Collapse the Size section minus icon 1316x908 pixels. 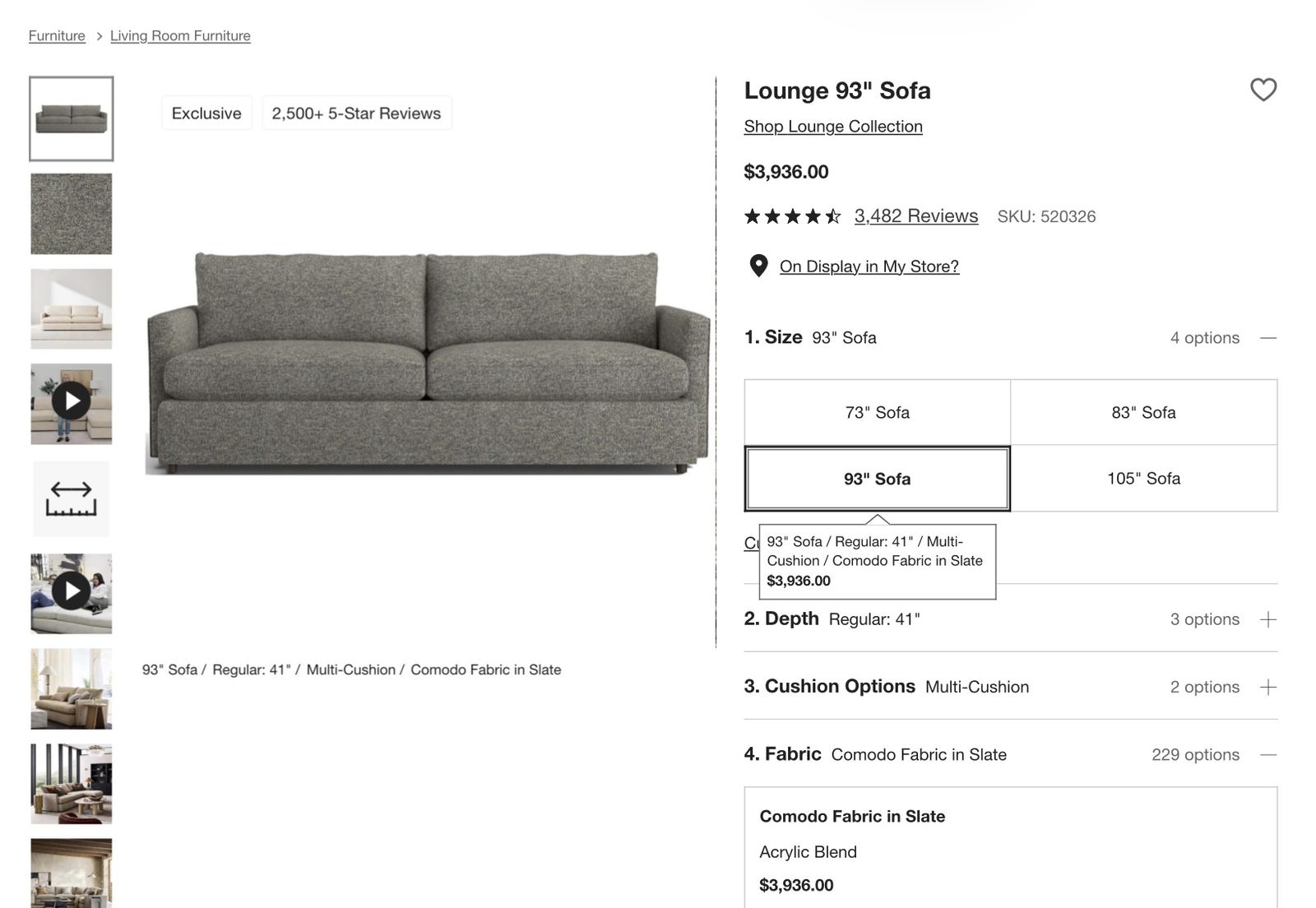point(1267,338)
